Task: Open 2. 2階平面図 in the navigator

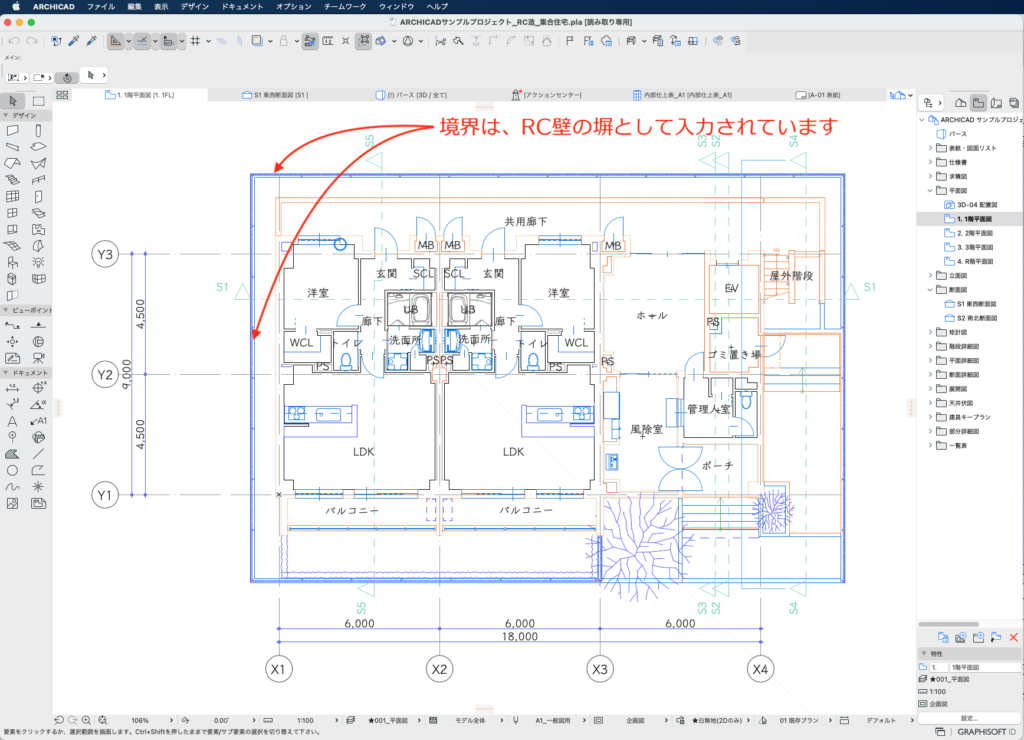Action: pos(968,233)
